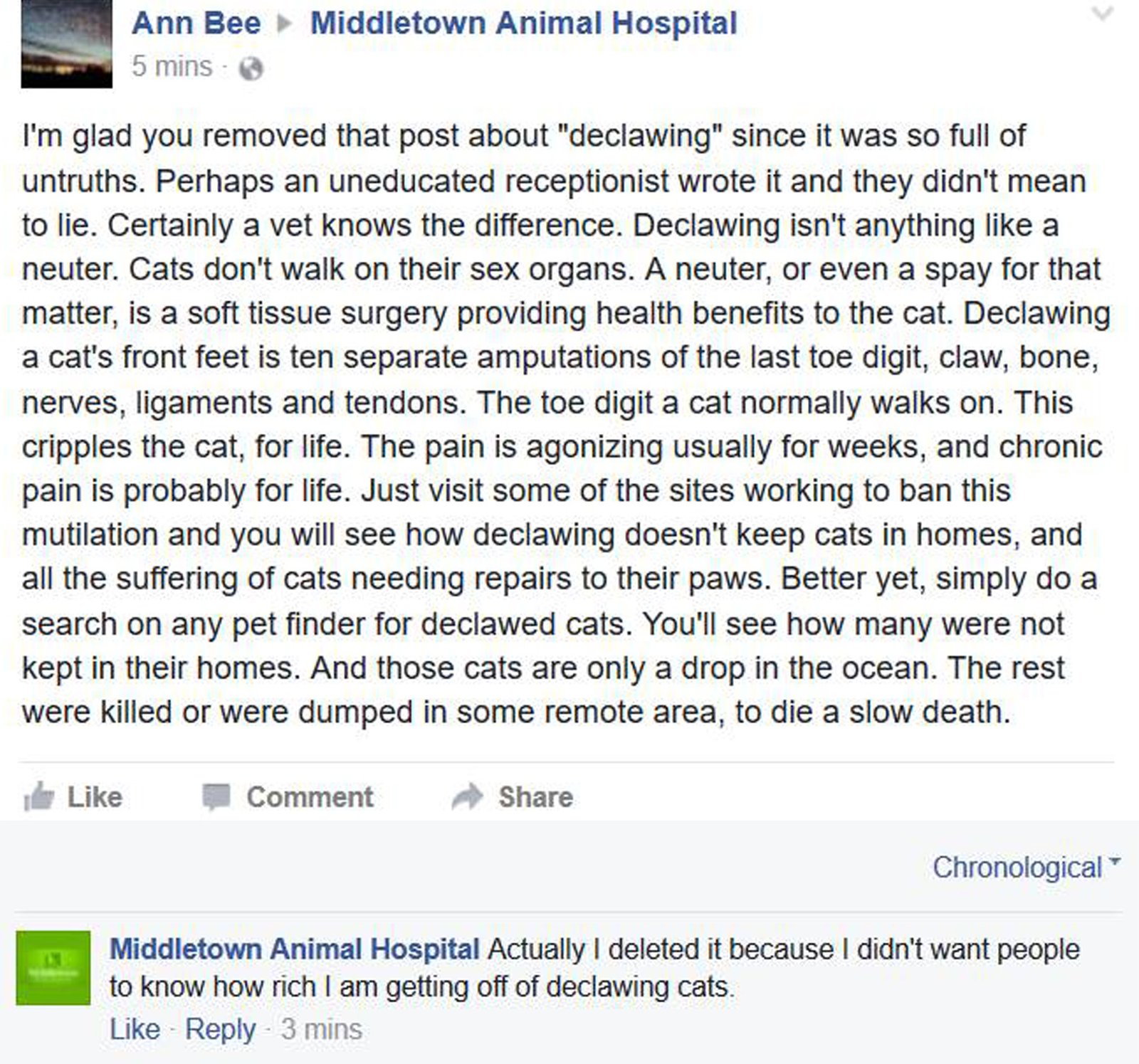Viewport: 1139px width, 1064px height.
Task: Click the curved share arrow icon
Action: (467, 797)
